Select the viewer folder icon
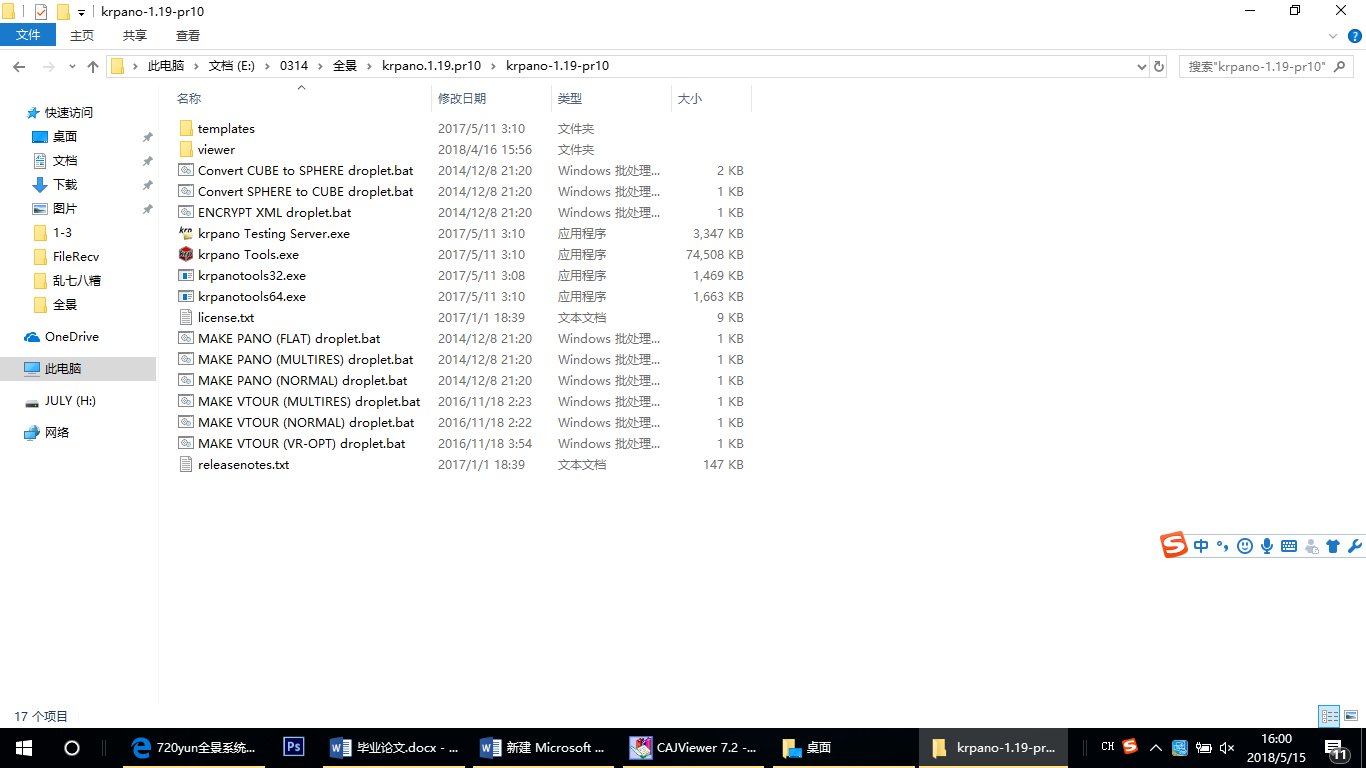 coord(186,149)
